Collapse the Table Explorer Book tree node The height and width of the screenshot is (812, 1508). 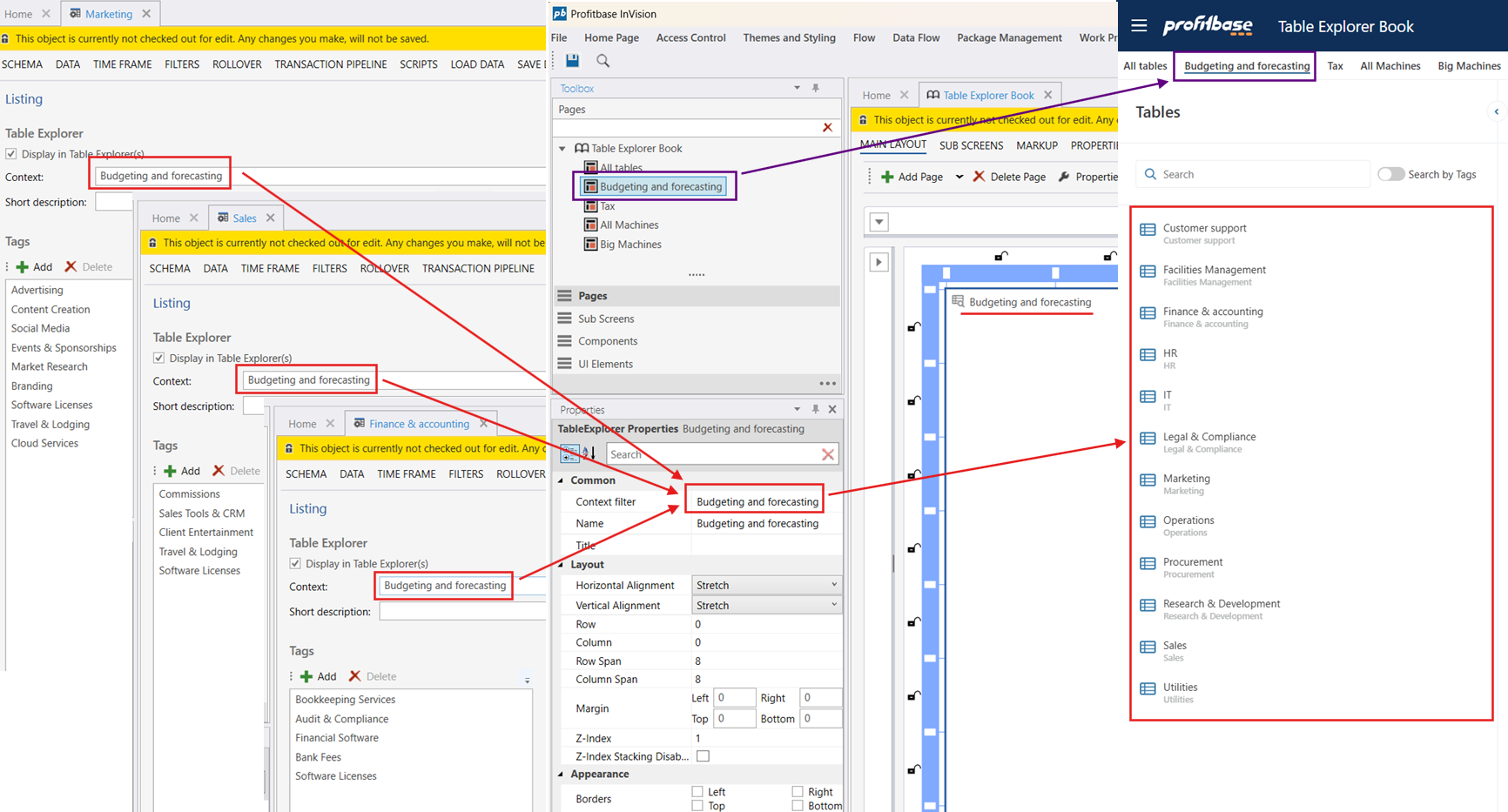(x=562, y=149)
